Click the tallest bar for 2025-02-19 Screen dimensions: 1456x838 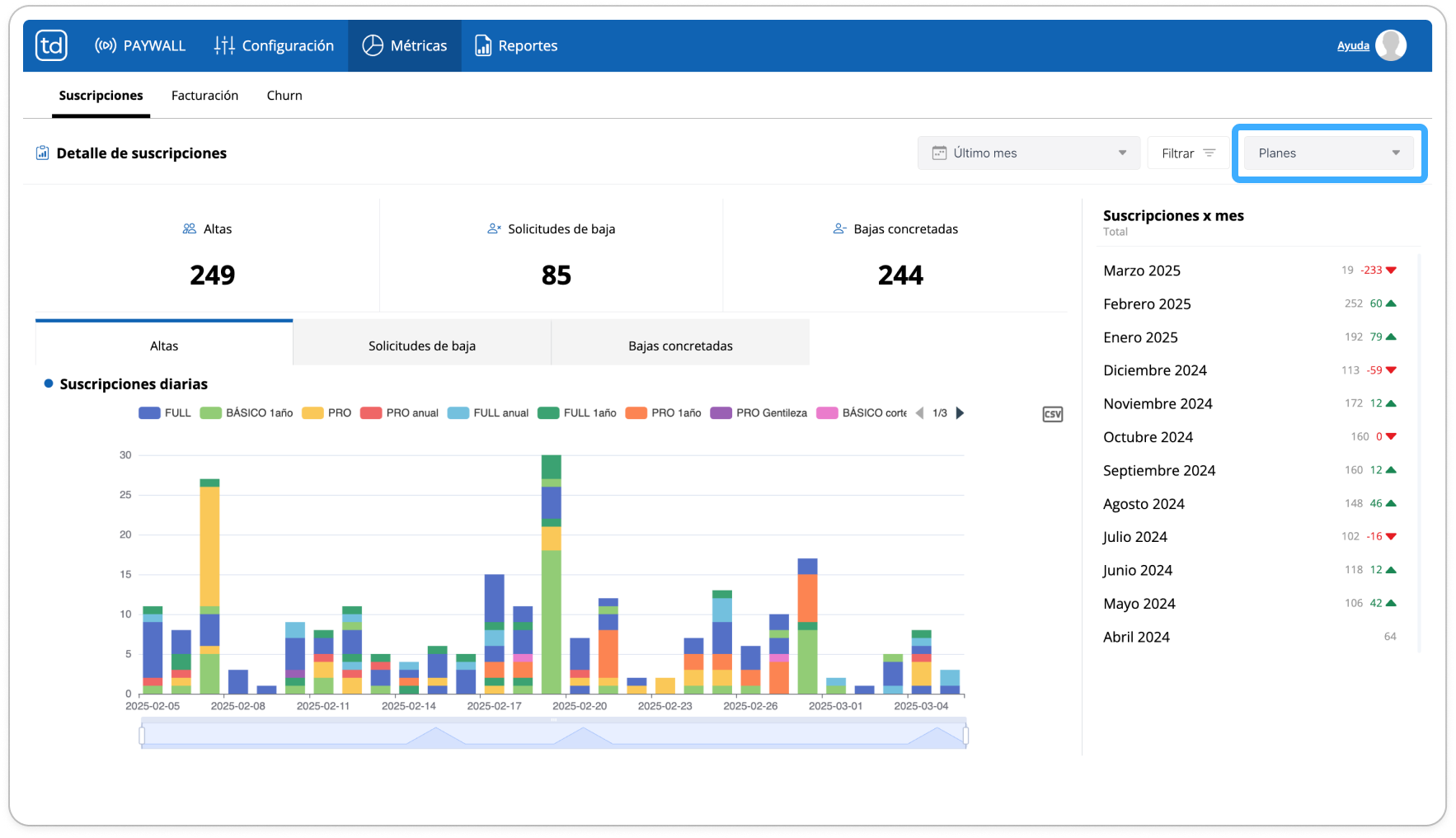[552, 574]
